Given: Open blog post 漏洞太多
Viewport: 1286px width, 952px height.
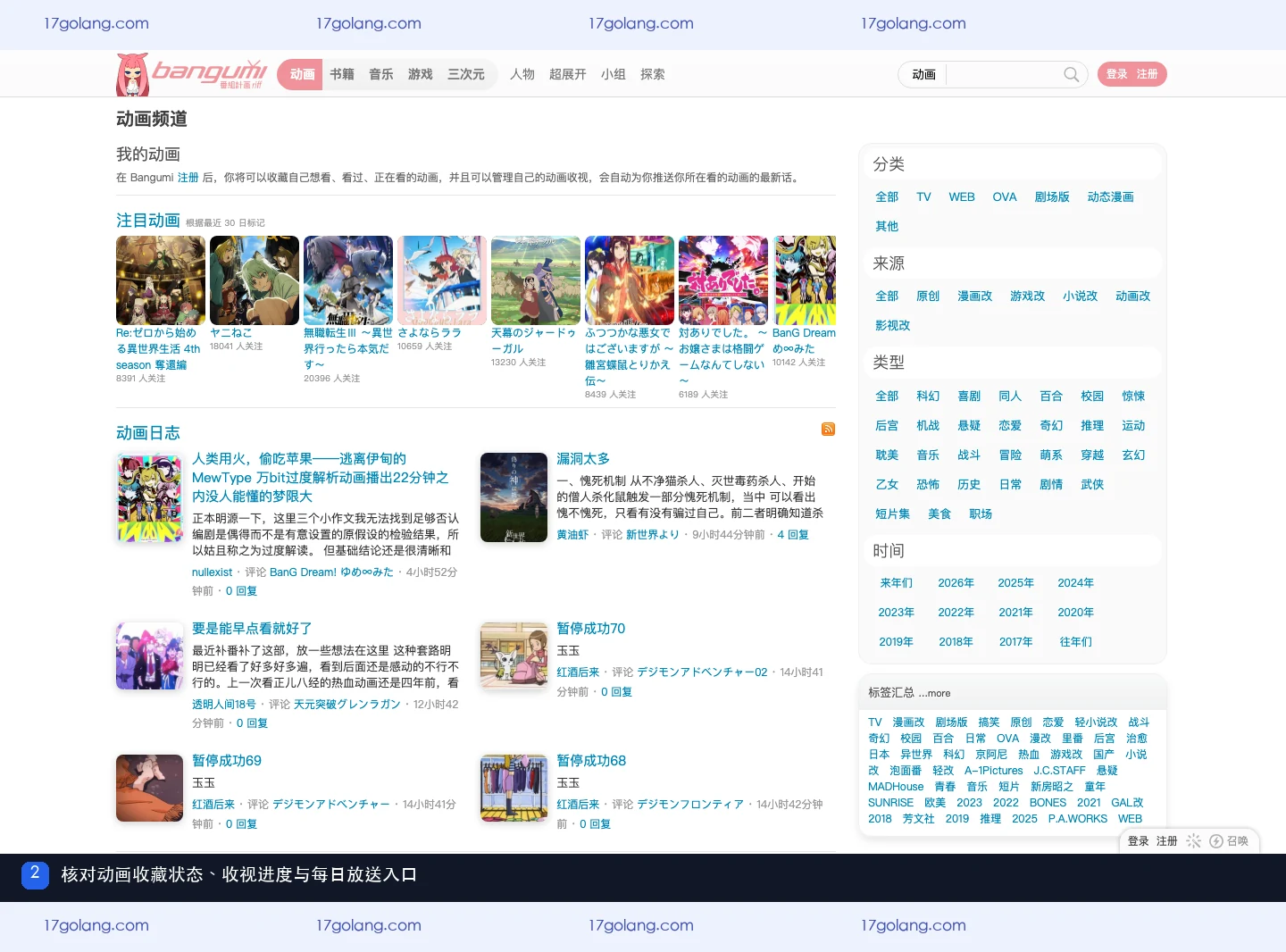Looking at the screenshot, I should point(583,458).
